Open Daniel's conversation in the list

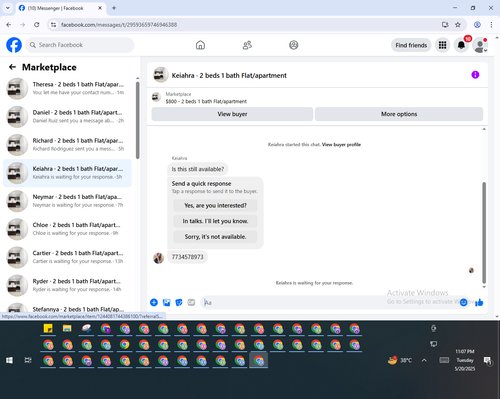click(x=67, y=117)
